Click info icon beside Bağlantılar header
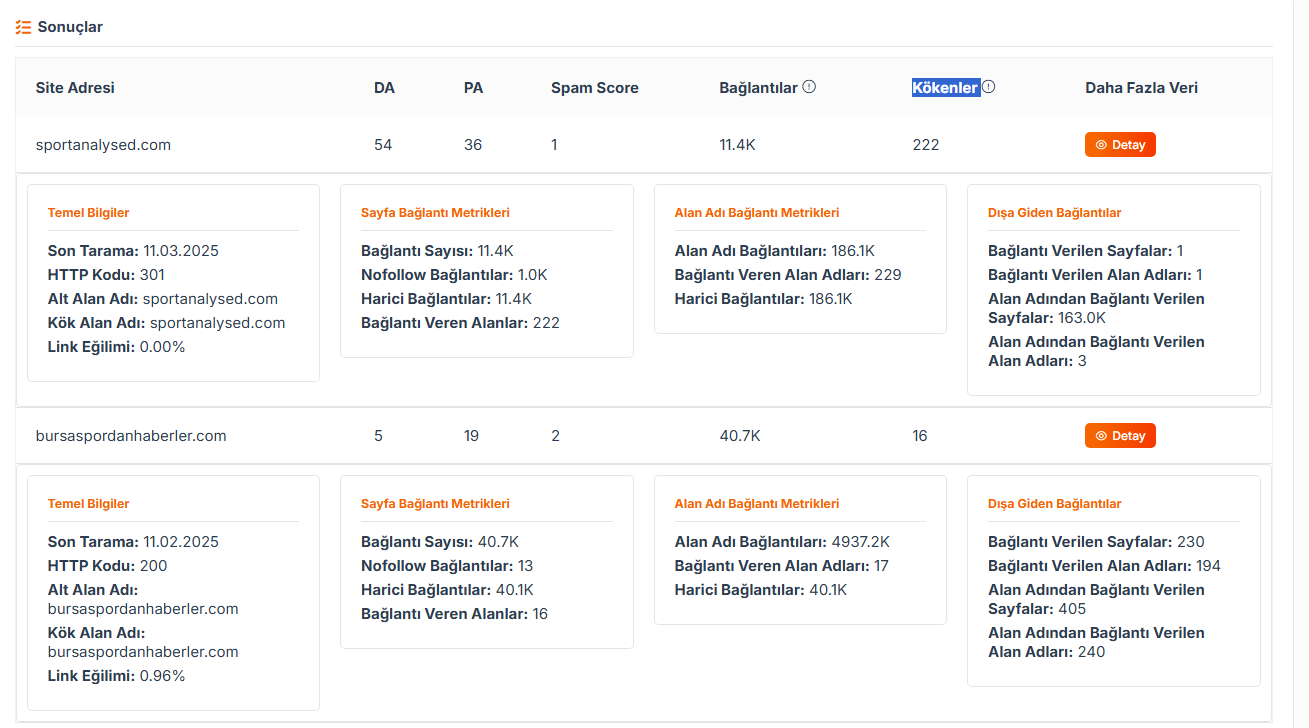The image size is (1309, 728). tap(809, 87)
